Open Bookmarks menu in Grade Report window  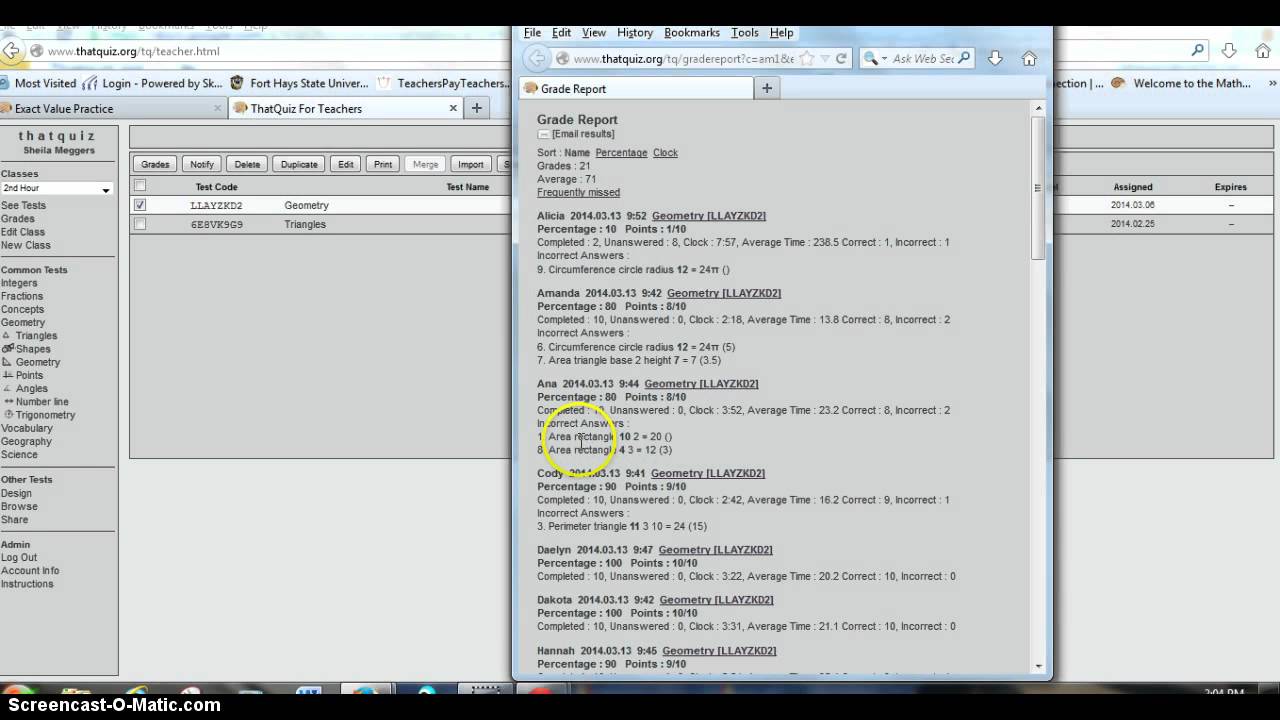[x=692, y=33]
